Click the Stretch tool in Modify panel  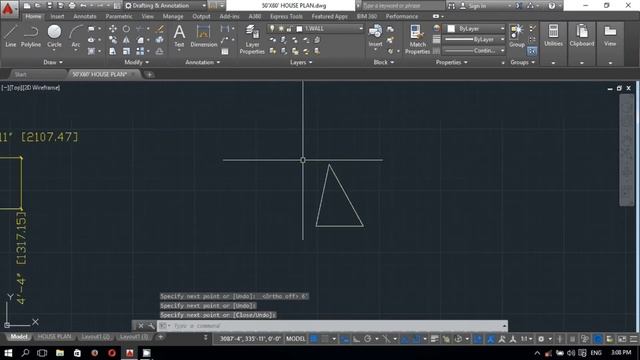(113, 51)
